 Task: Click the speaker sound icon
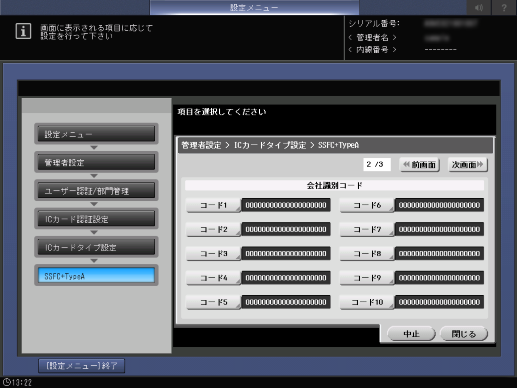point(479,7)
